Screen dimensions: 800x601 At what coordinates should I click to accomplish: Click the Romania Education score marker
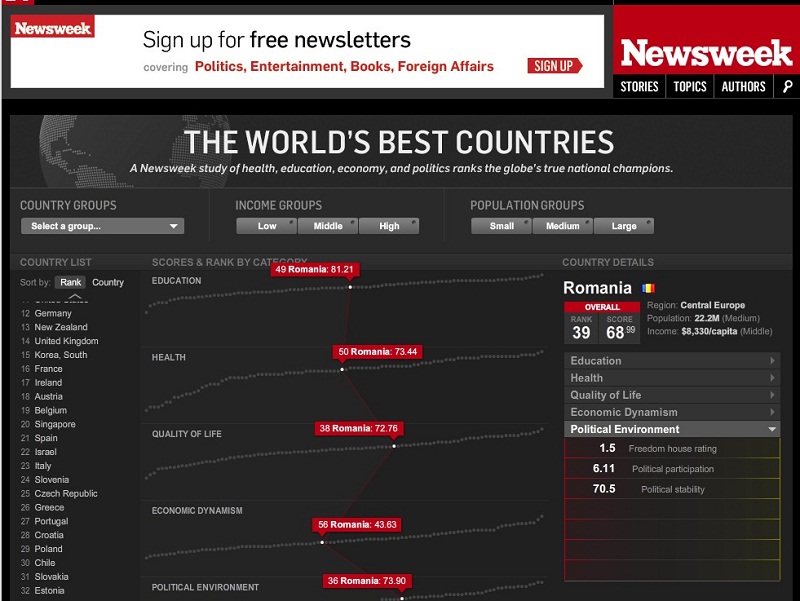[350, 287]
